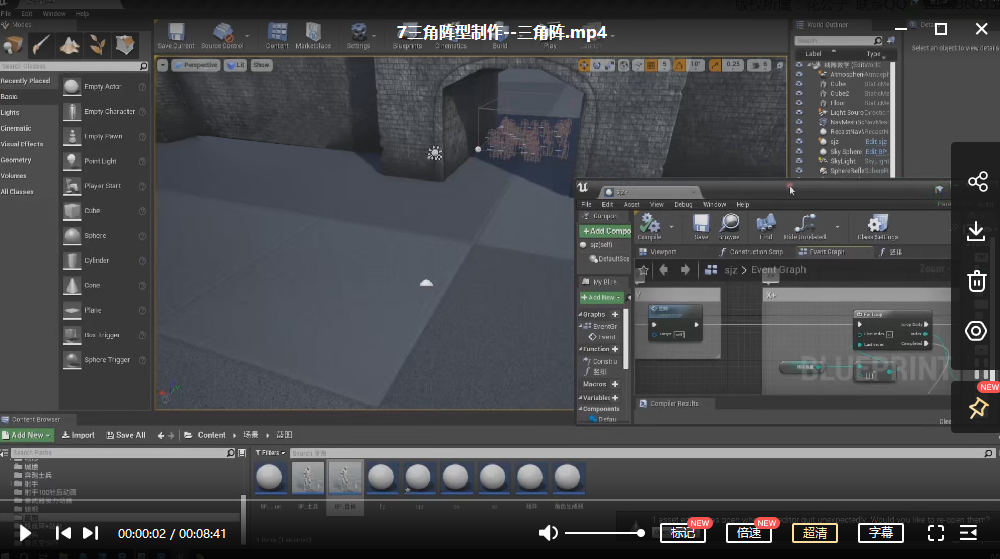
Task: Skip to the next video
Action: pyautogui.click(x=90, y=533)
